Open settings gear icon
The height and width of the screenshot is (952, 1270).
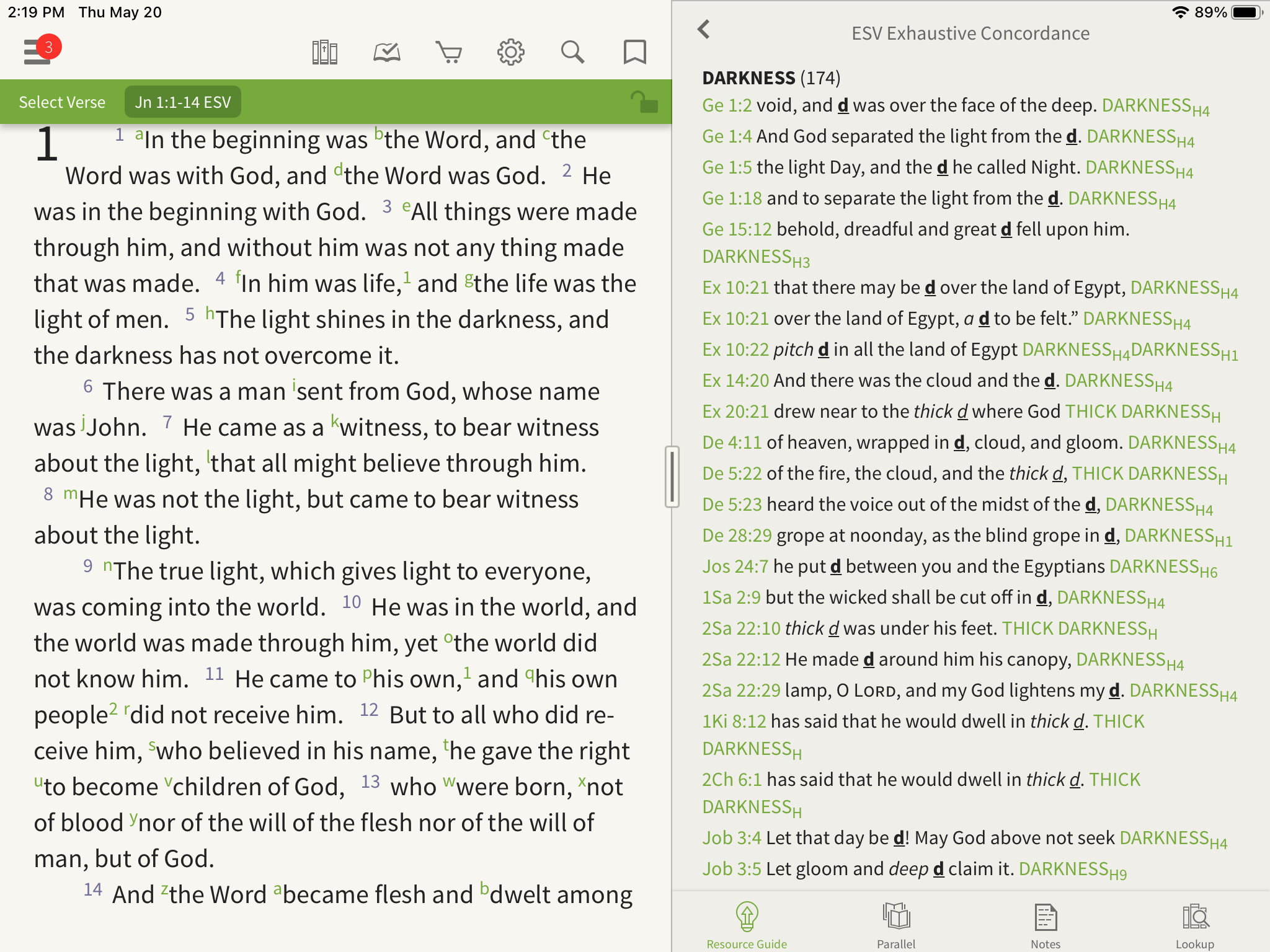510,52
